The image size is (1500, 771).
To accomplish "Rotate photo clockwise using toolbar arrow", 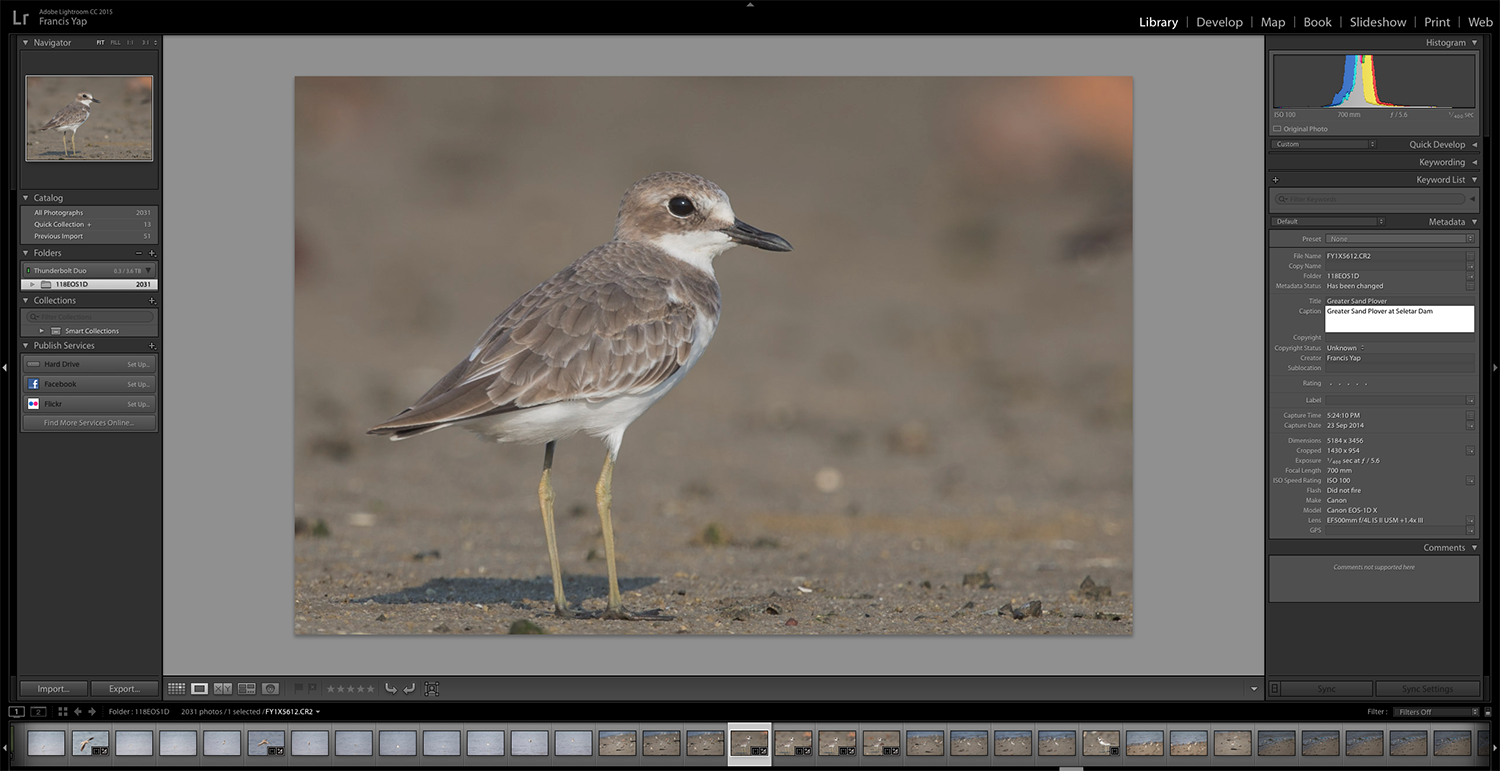I will point(409,689).
